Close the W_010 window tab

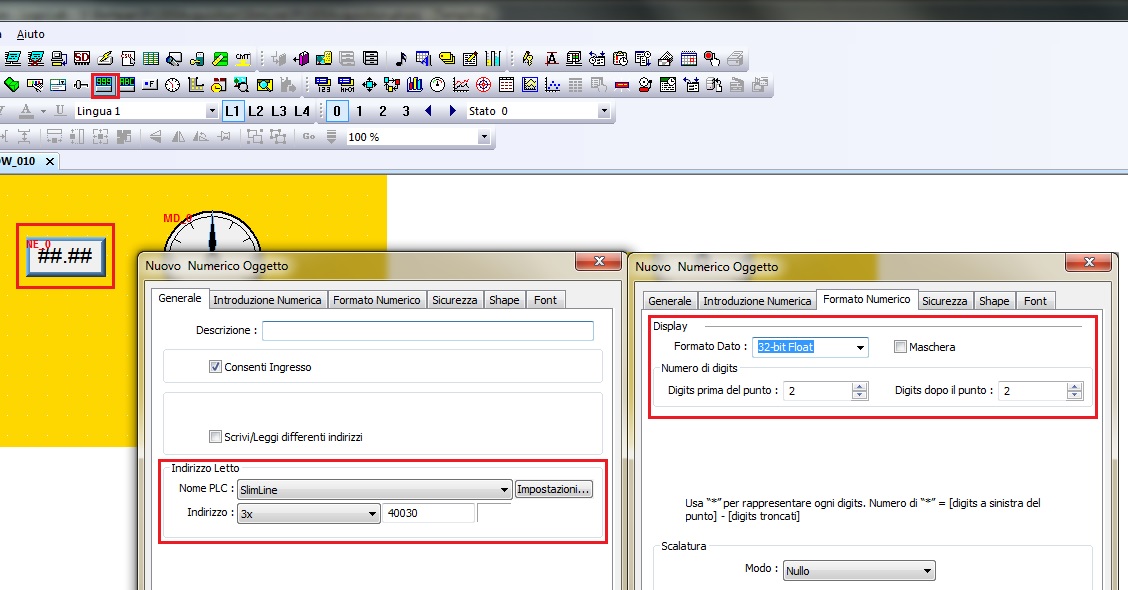pos(50,161)
